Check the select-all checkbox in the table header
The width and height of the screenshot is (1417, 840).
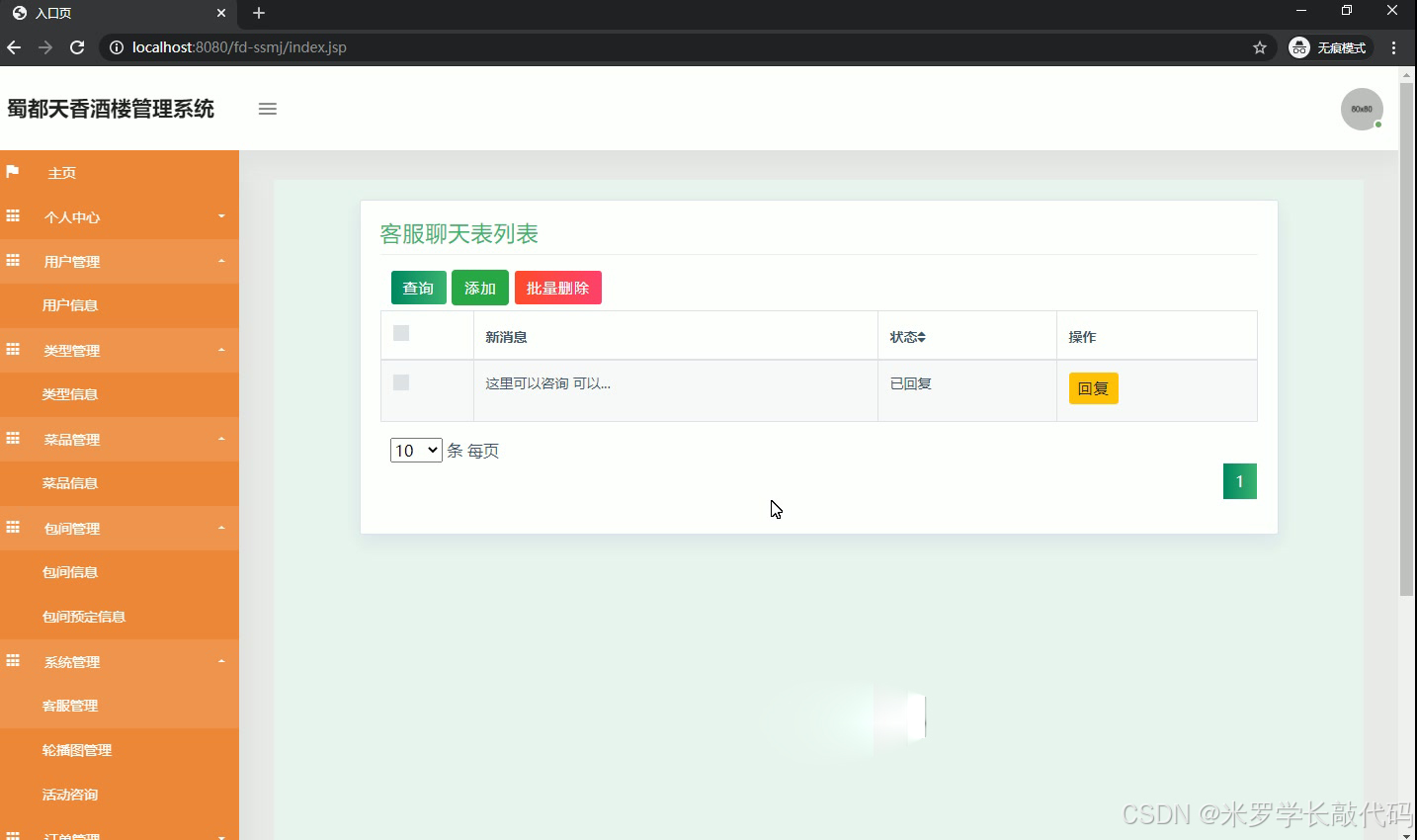(x=400, y=333)
